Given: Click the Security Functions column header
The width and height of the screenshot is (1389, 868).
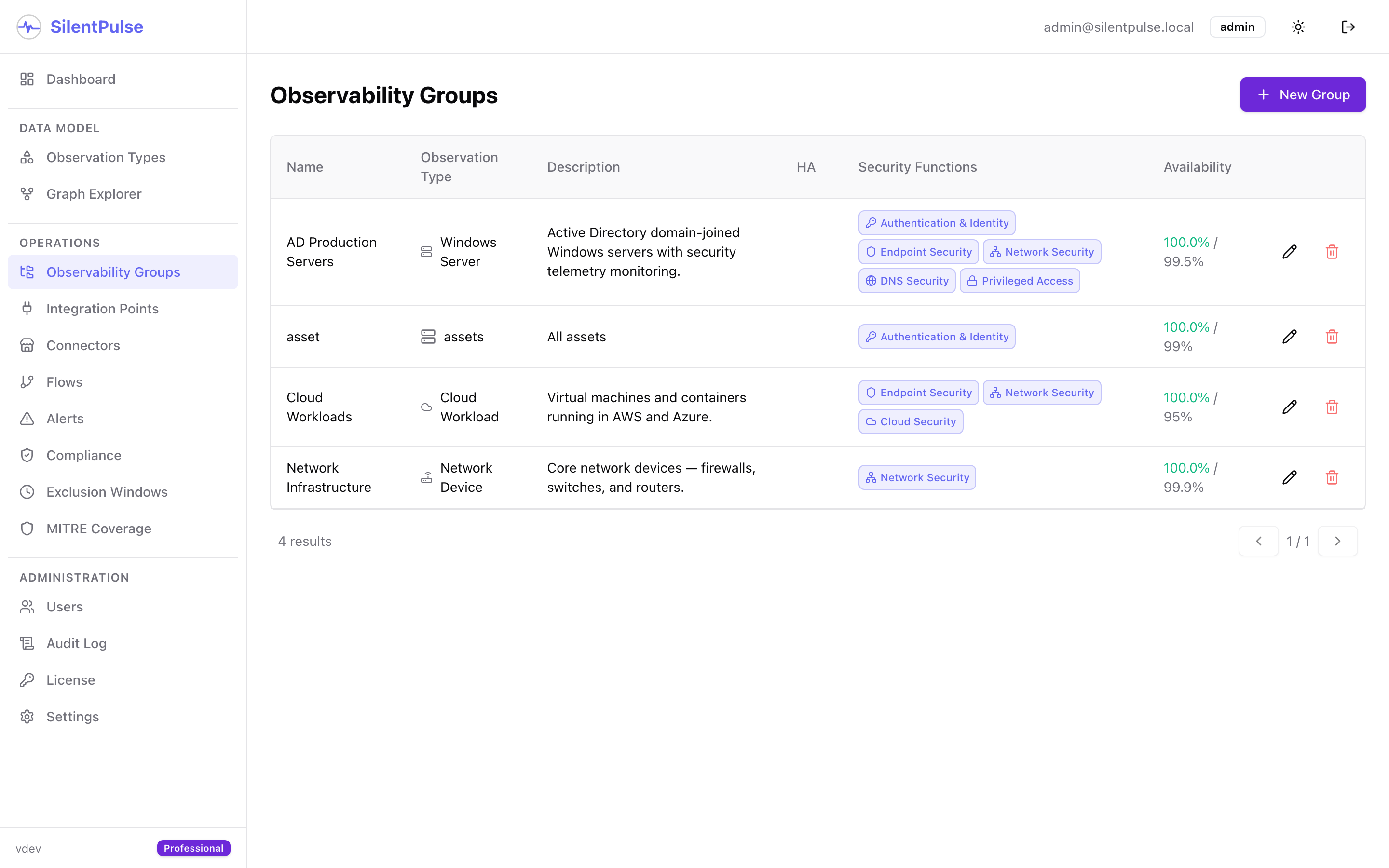Looking at the screenshot, I should click(917, 167).
